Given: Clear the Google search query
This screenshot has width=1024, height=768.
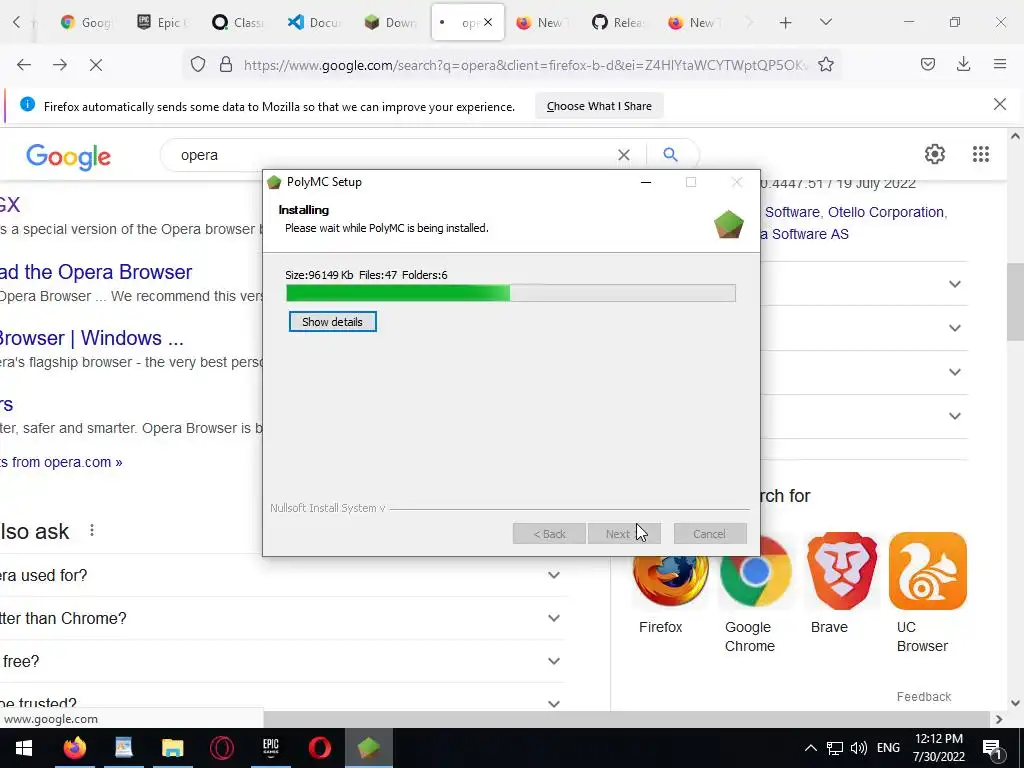Looking at the screenshot, I should point(624,155).
